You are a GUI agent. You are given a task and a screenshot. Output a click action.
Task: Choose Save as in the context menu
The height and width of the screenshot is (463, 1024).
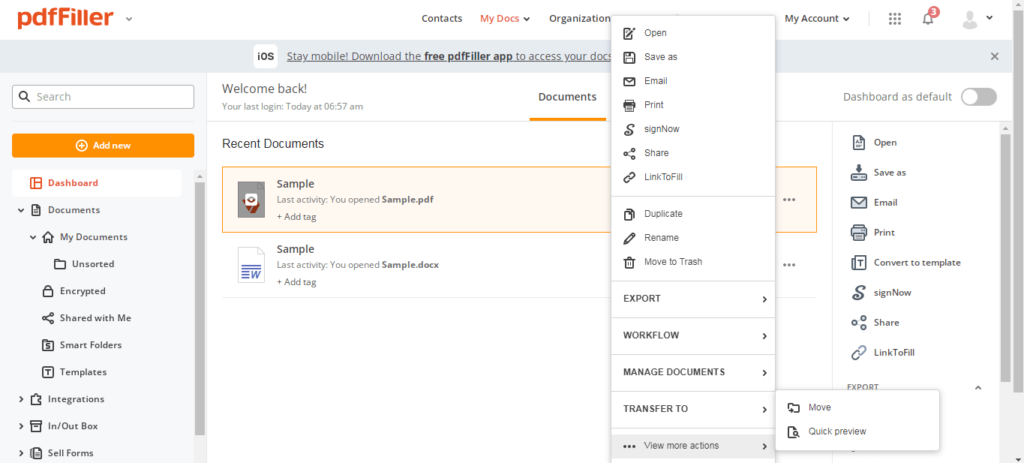click(x=693, y=57)
